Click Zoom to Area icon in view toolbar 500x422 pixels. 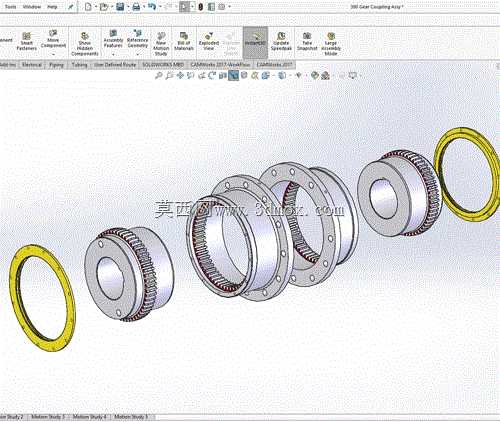(x=169, y=76)
